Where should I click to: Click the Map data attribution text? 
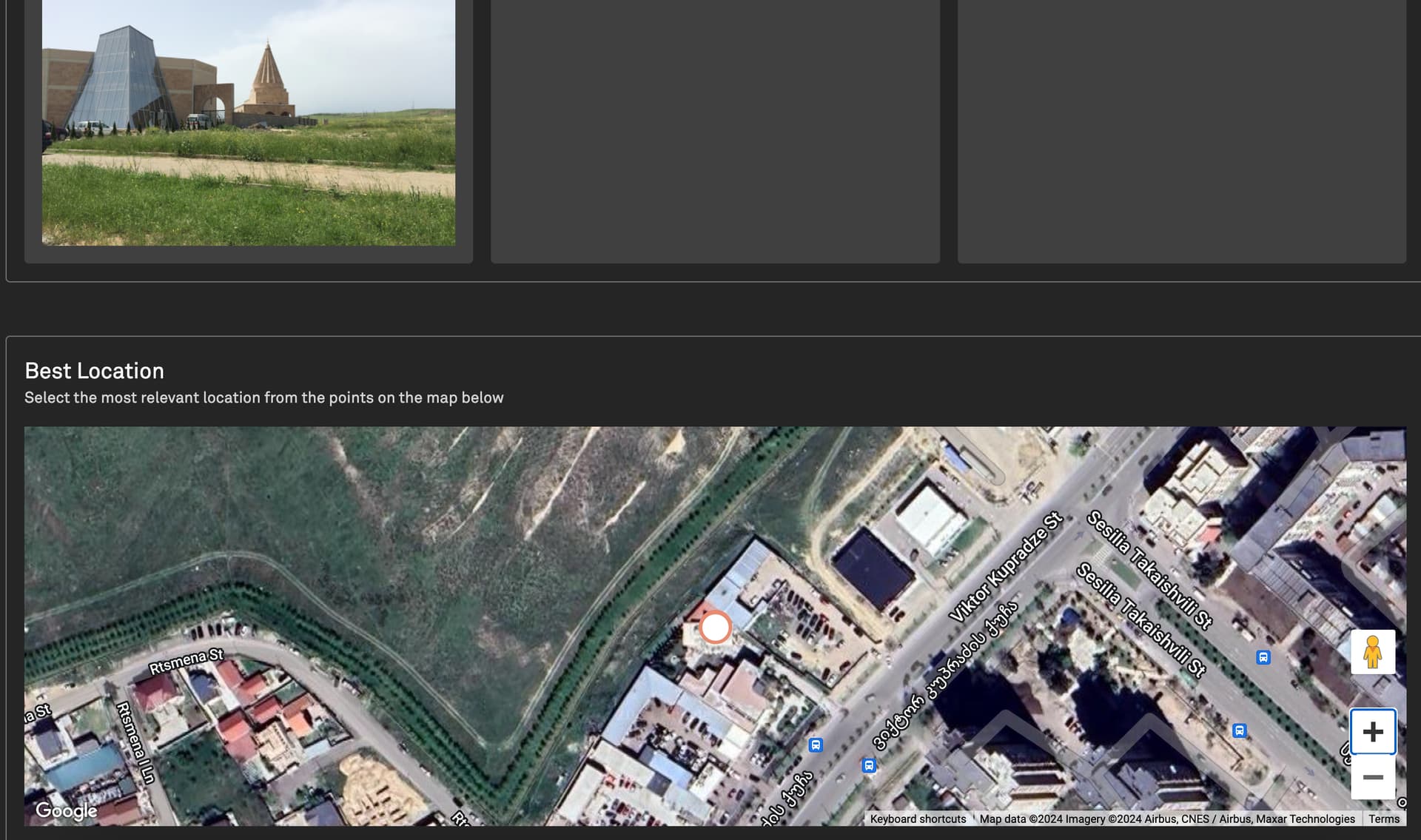(x=1167, y=819)
